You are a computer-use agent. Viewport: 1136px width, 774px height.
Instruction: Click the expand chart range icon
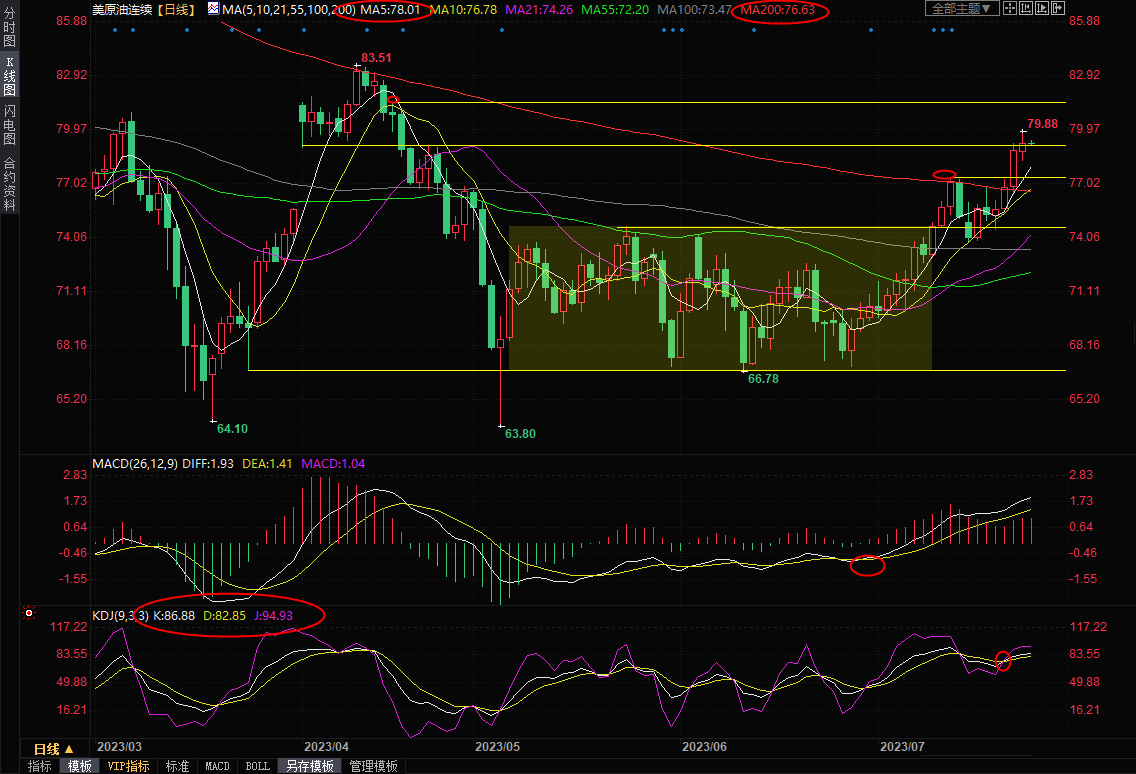click(1042, 9)
